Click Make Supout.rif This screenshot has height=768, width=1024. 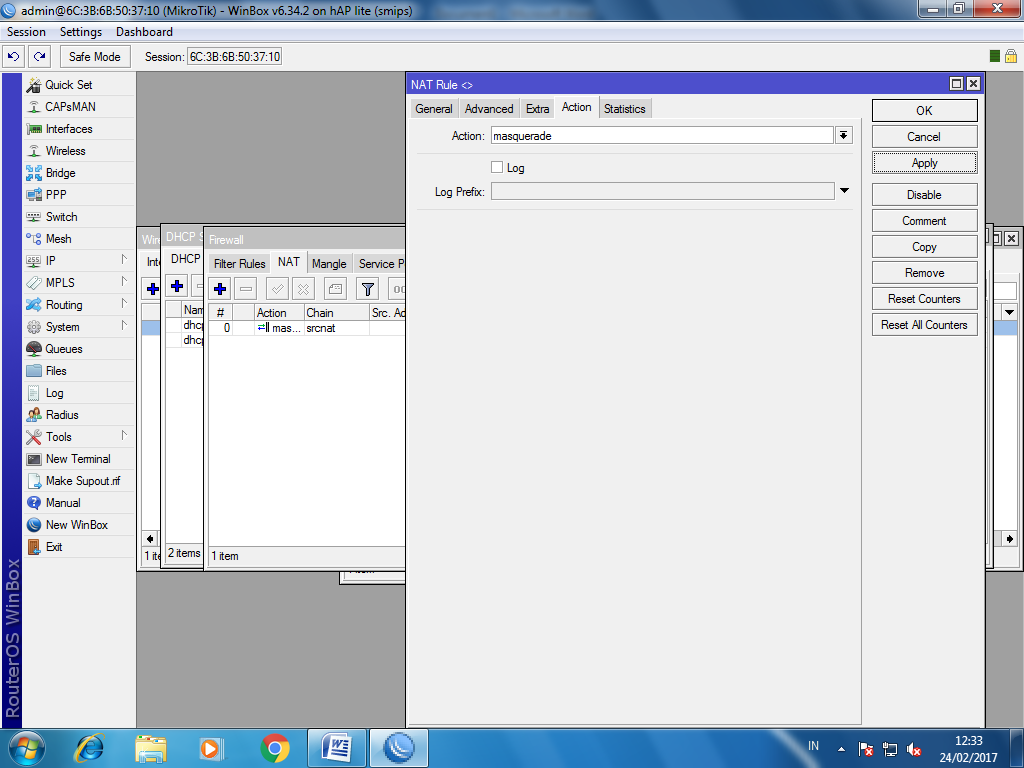pos(79,481)
